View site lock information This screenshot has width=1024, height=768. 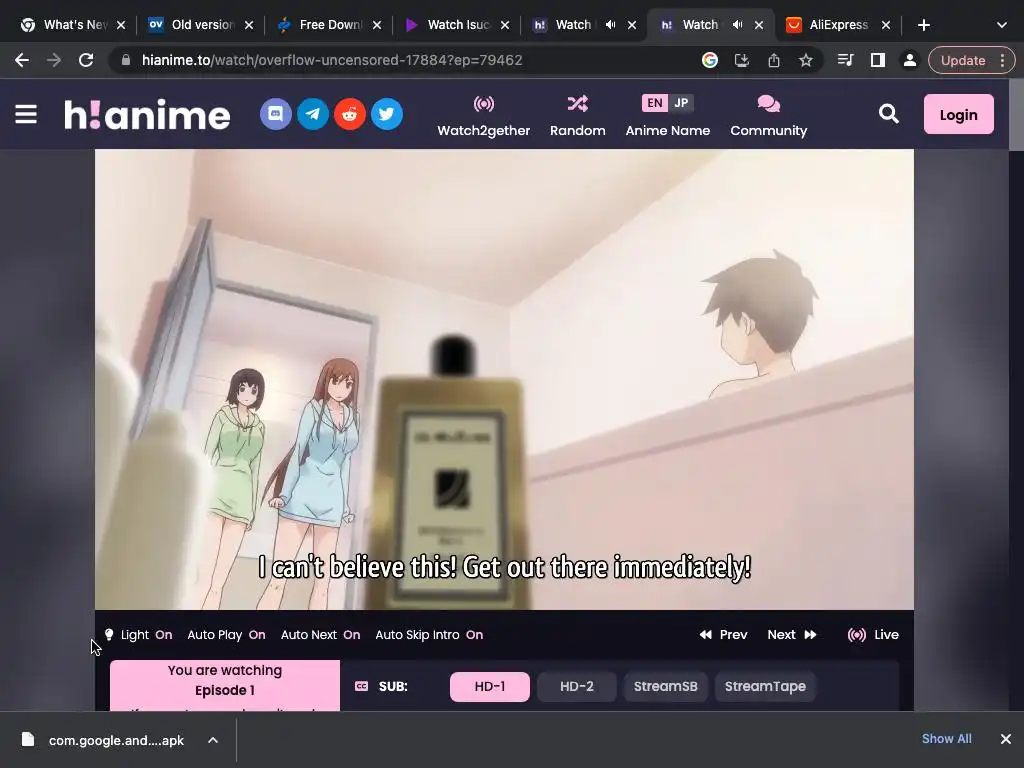126,60
